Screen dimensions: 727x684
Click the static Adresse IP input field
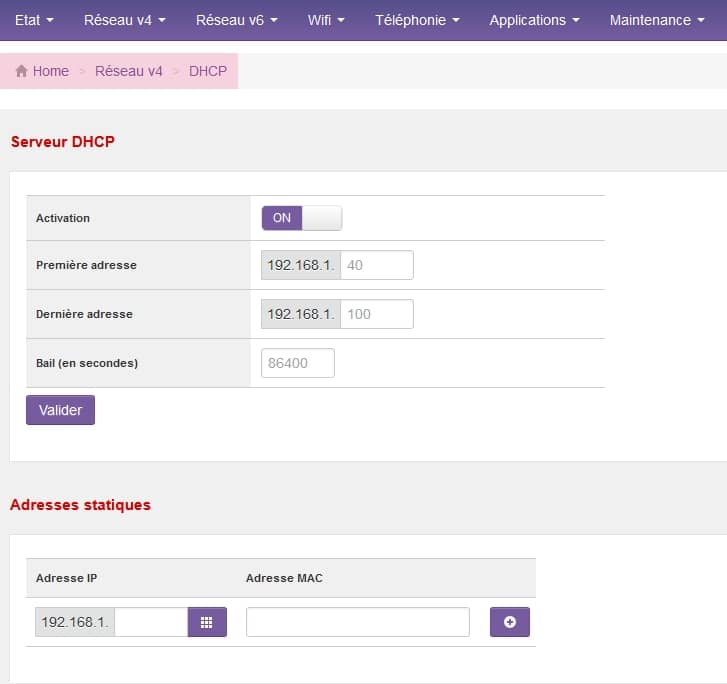point(151,622)
